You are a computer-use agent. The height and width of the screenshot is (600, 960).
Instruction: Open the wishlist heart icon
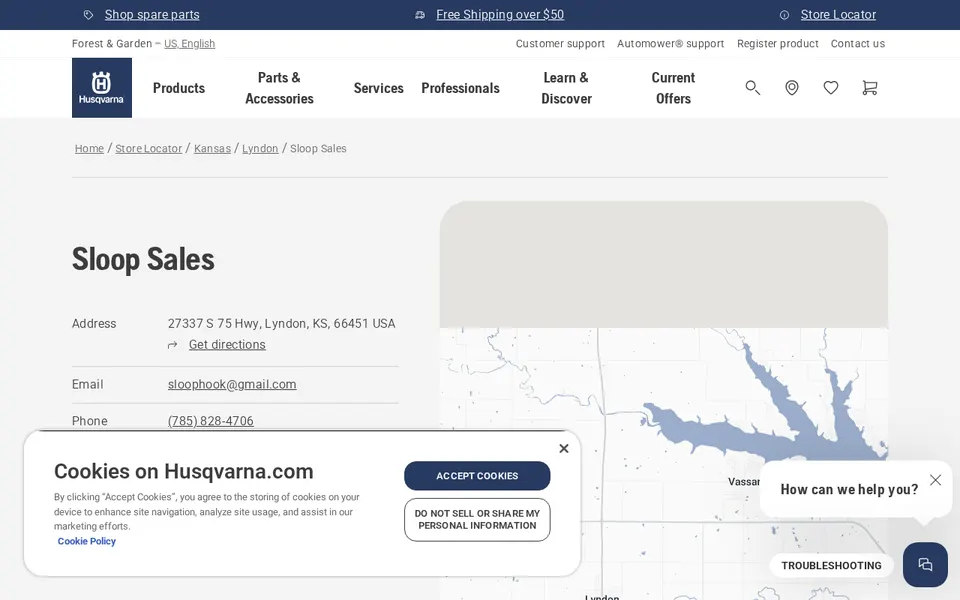tap(831, 88)
